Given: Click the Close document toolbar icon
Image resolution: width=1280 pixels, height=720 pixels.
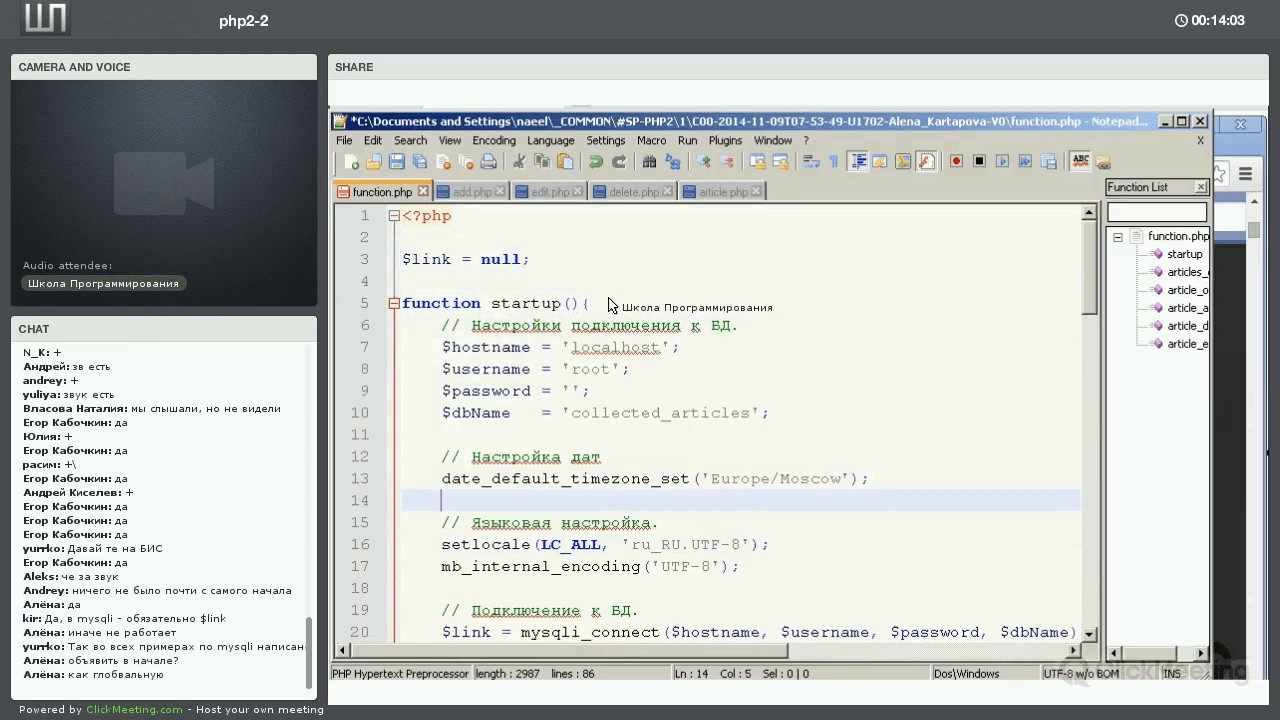Looking at the screenshot, I should click(x=443, y=162).
